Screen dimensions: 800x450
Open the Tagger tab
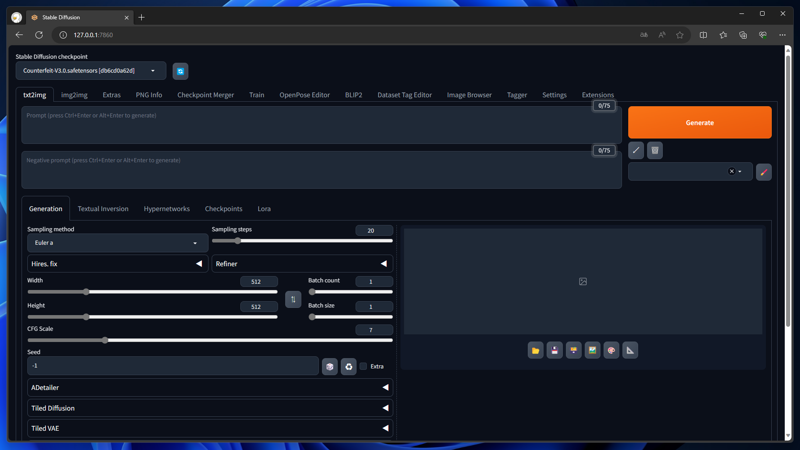(x=517, y=95)
